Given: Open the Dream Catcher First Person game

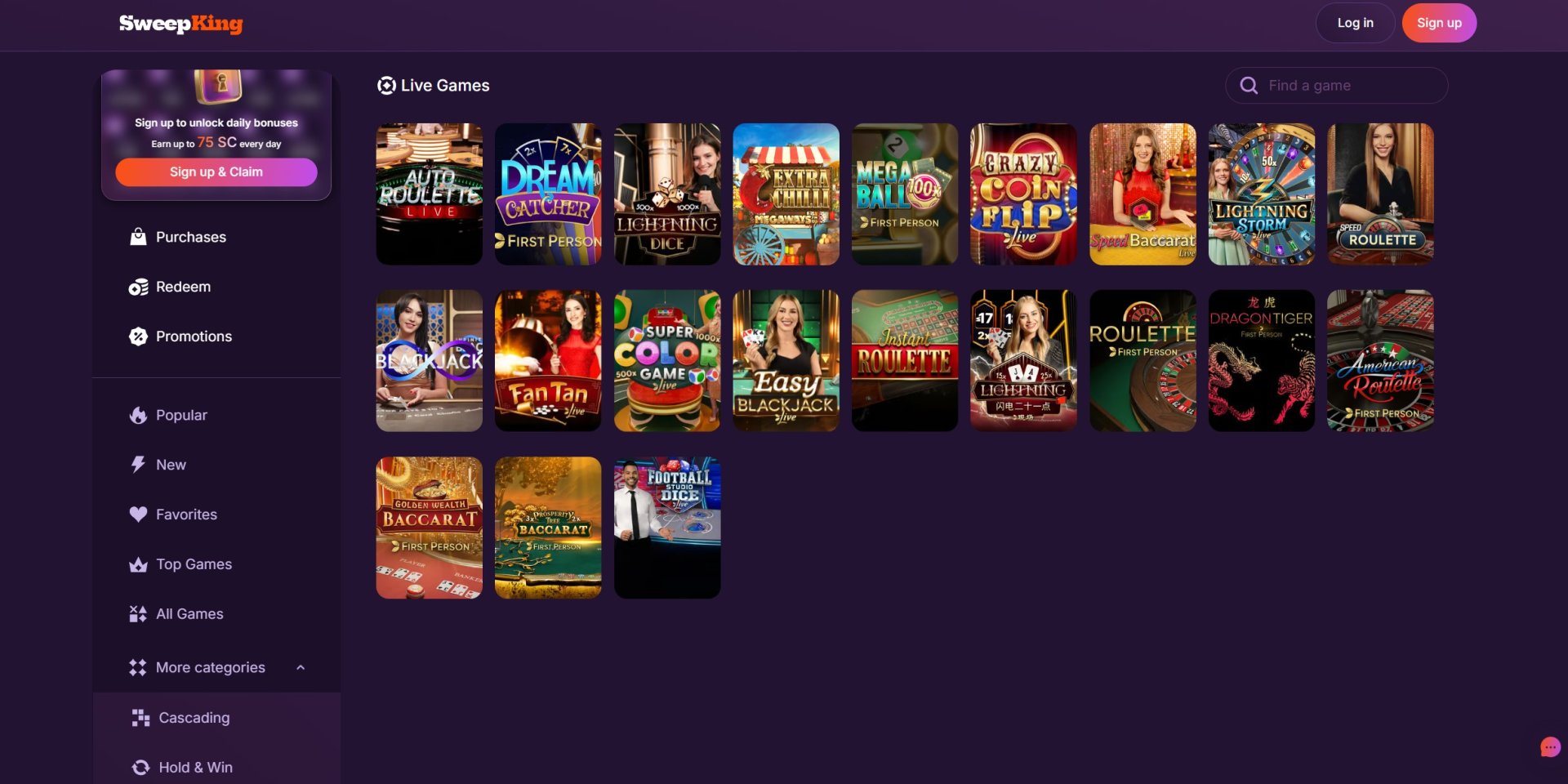Looking at the screenshot, I should (548, 194).
